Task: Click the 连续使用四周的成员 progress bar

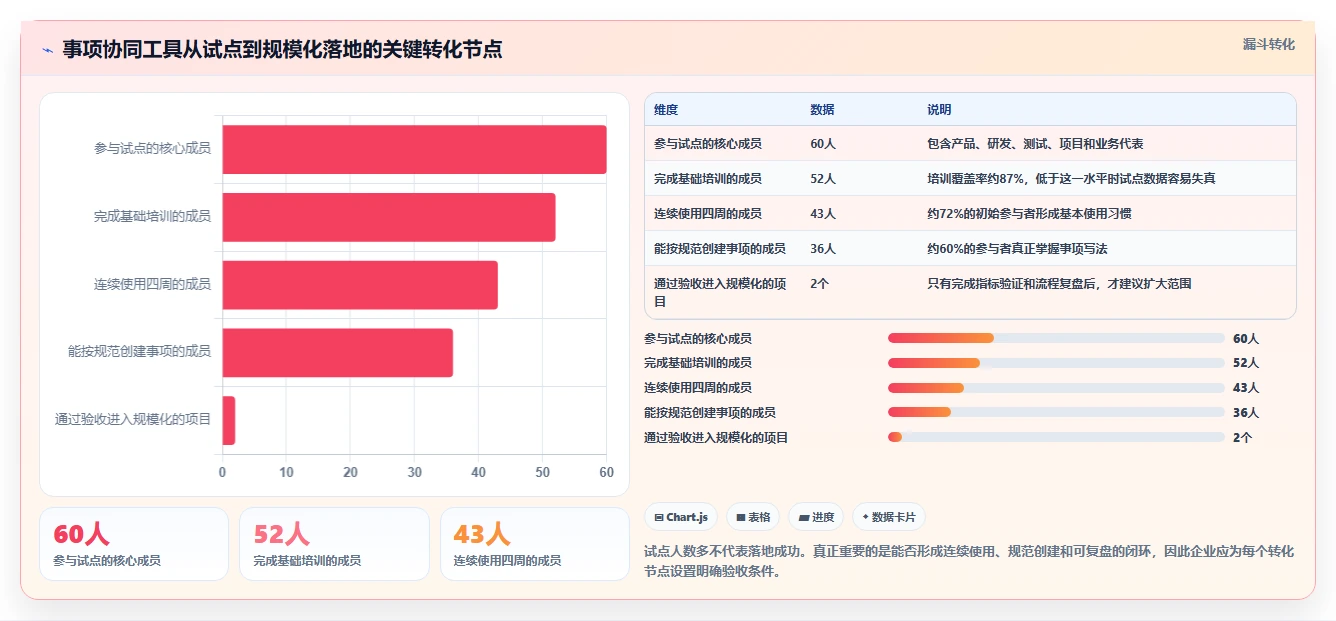Action: pyautogui.click(x=1056, y=388)
